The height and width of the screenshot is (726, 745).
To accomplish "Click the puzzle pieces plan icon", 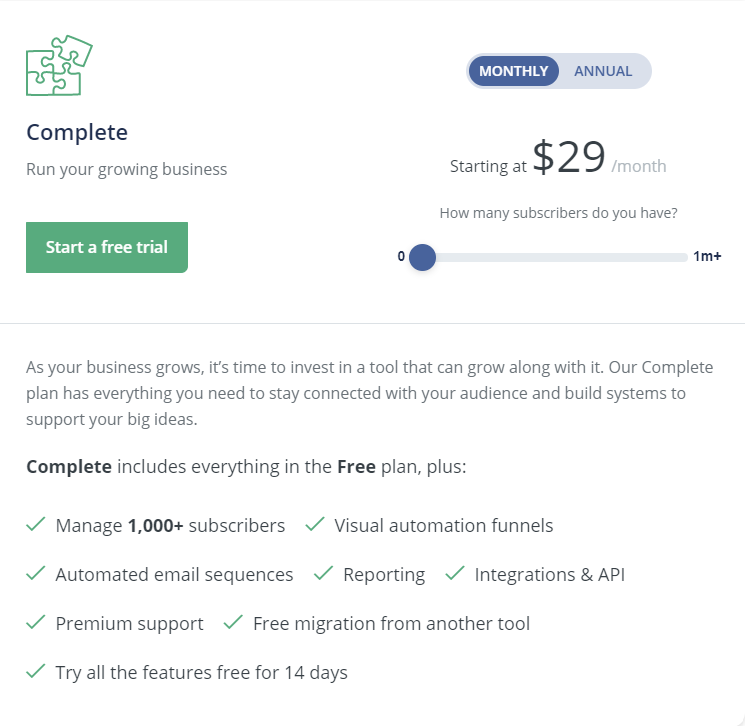I will [59, 66].
